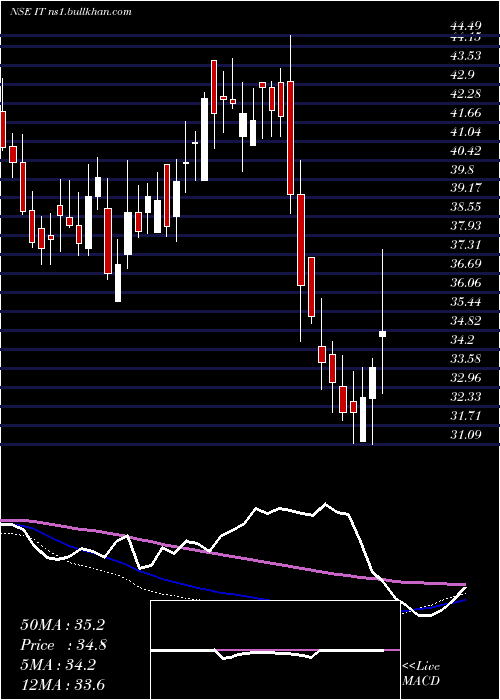Select the 33.58 price level label
The image size is (500, 700).
(467, 358)
